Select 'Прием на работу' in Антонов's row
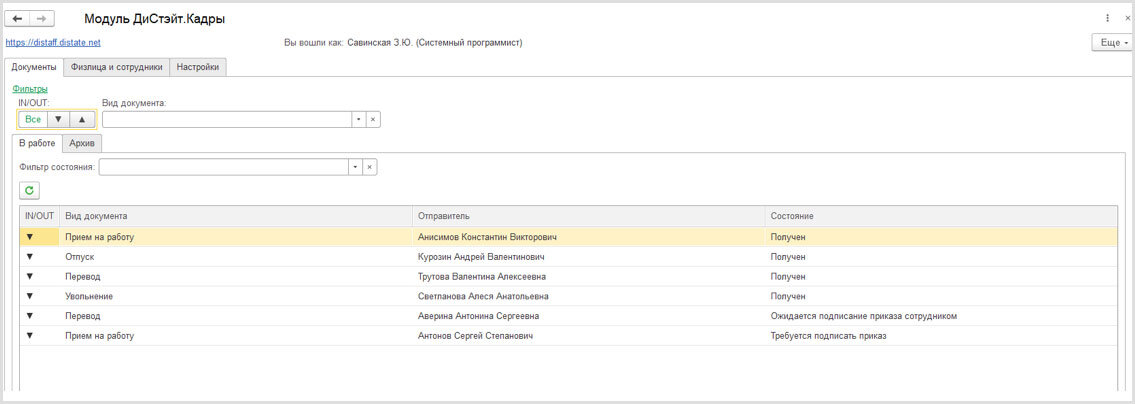This screenshot has height=404, width=1135. pyautogui.click(x=100, y=336)
